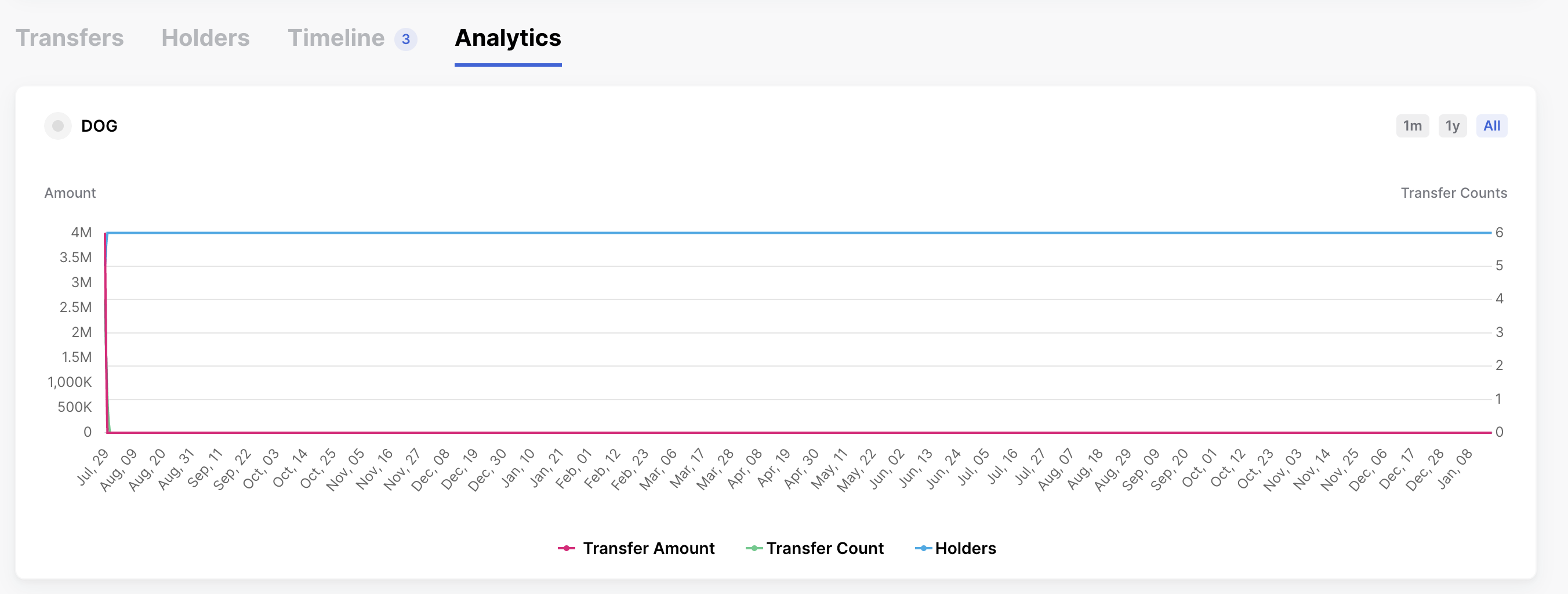Open the Holders tab

(x=205, y=38)
